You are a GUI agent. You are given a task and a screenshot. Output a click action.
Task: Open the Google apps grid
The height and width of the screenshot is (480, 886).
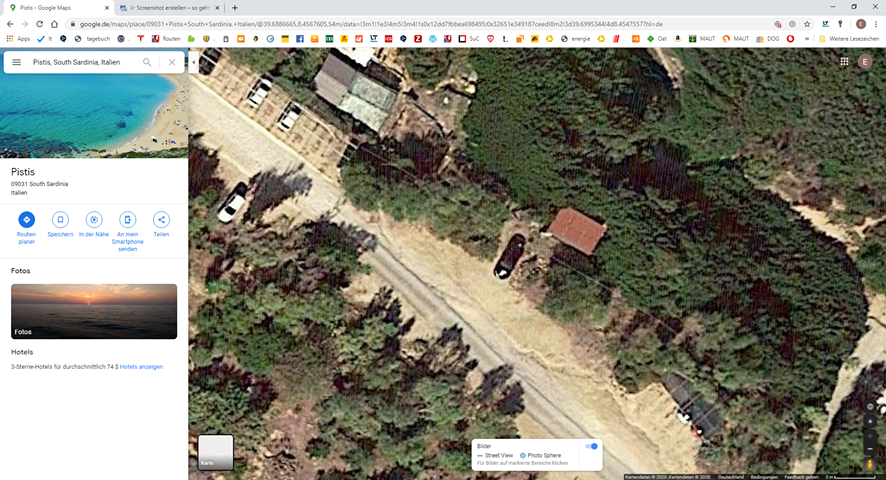tap(844, 62)
